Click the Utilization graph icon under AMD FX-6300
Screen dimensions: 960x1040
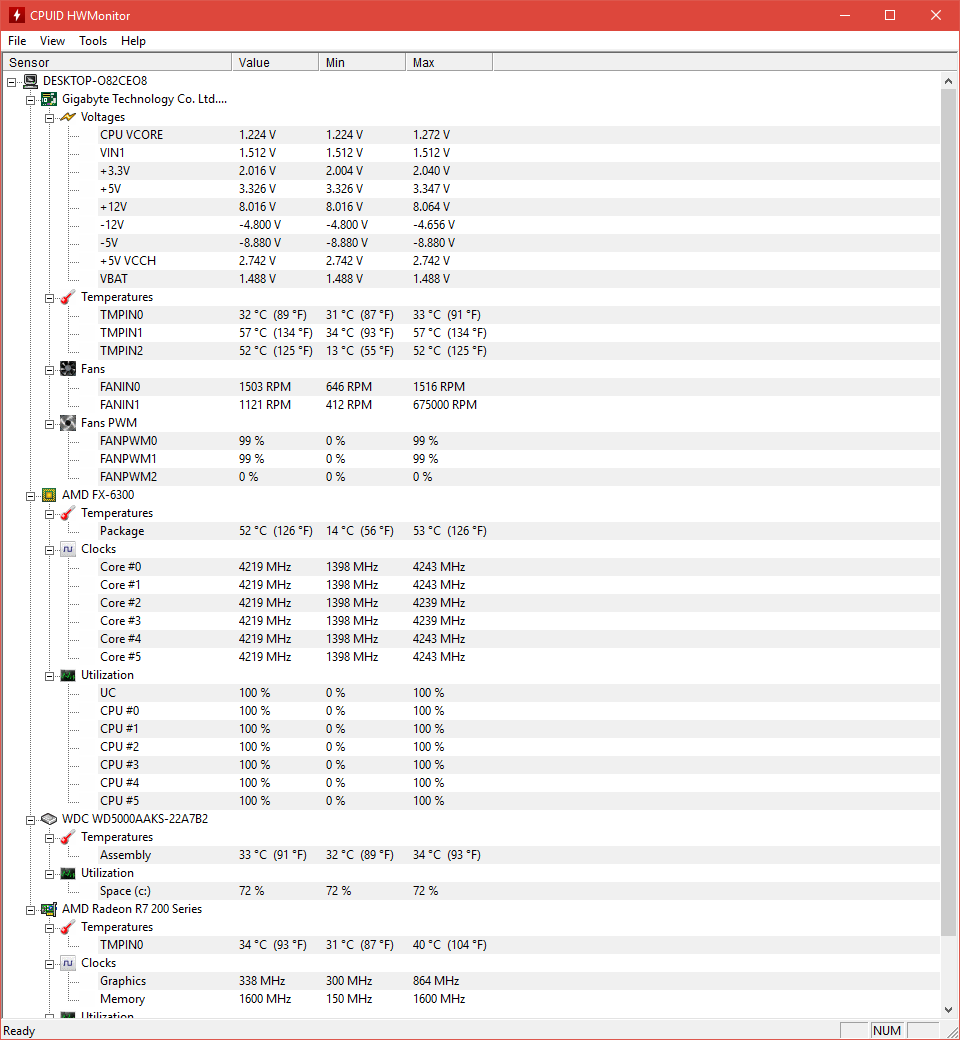(68, 675)
